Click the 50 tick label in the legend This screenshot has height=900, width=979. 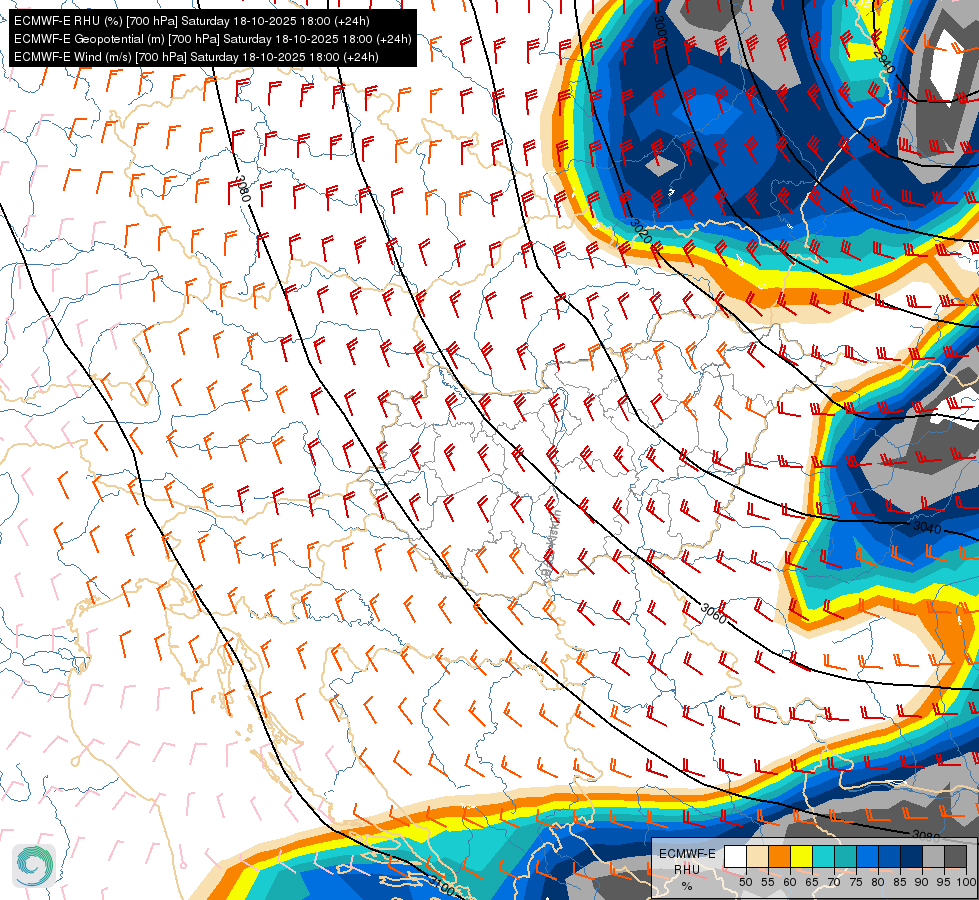click(745, 882)
